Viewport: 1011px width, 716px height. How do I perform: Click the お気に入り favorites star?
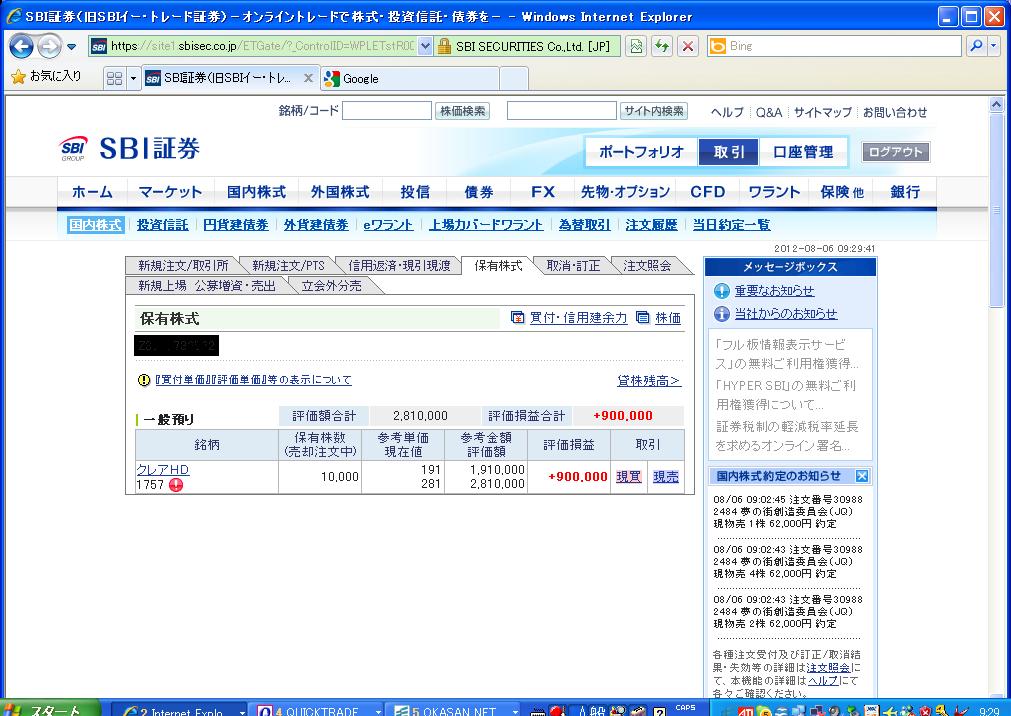click(18, 77)
